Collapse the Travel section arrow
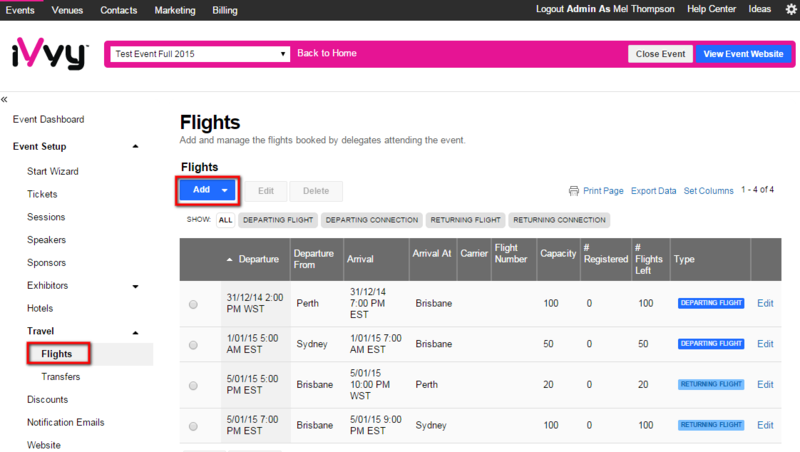The height and width of the screenshot is (452, 800). (135, 333)
